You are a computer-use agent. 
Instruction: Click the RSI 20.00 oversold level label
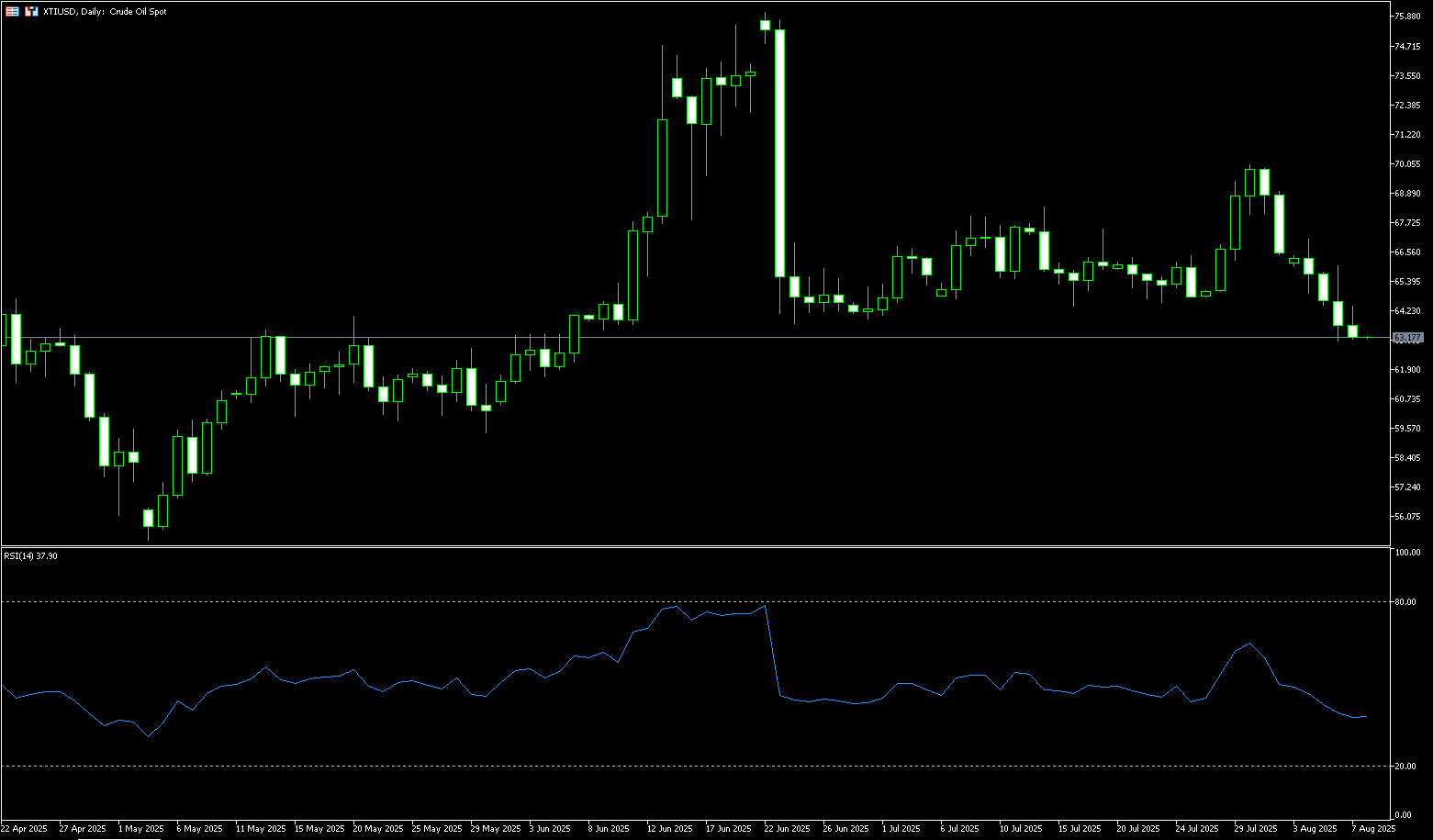[1405, 766]
